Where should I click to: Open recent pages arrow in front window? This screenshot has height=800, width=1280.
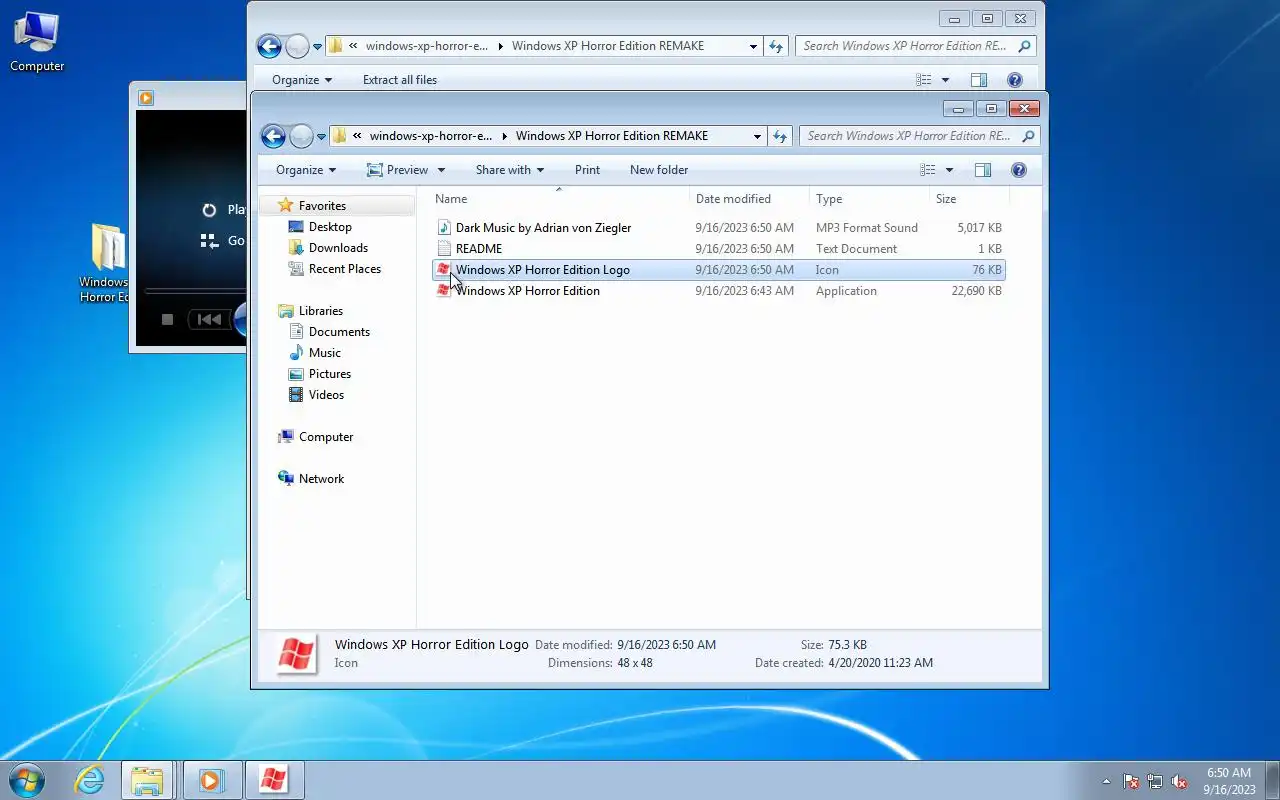321,136
